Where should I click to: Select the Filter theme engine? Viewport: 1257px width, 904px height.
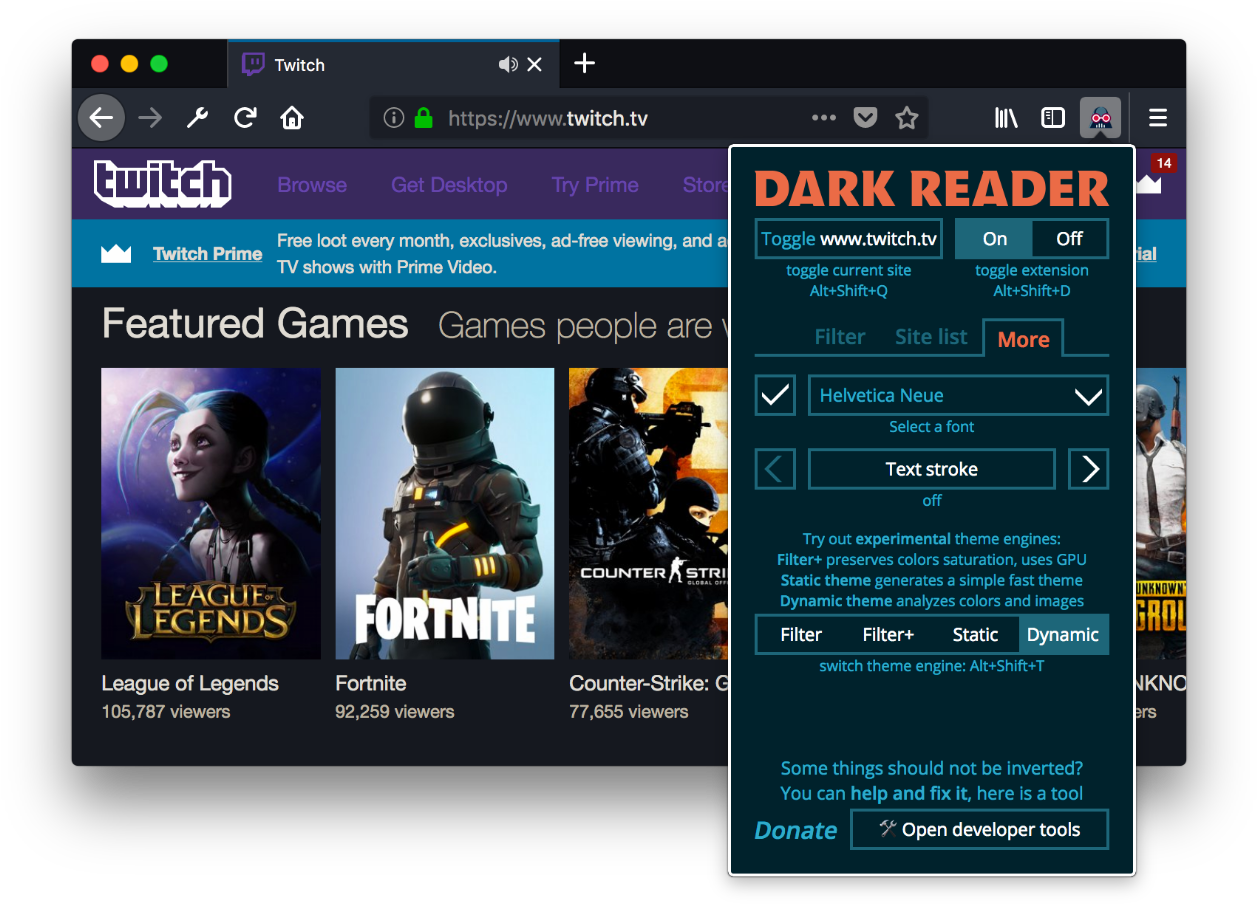(x=801, y=635)
